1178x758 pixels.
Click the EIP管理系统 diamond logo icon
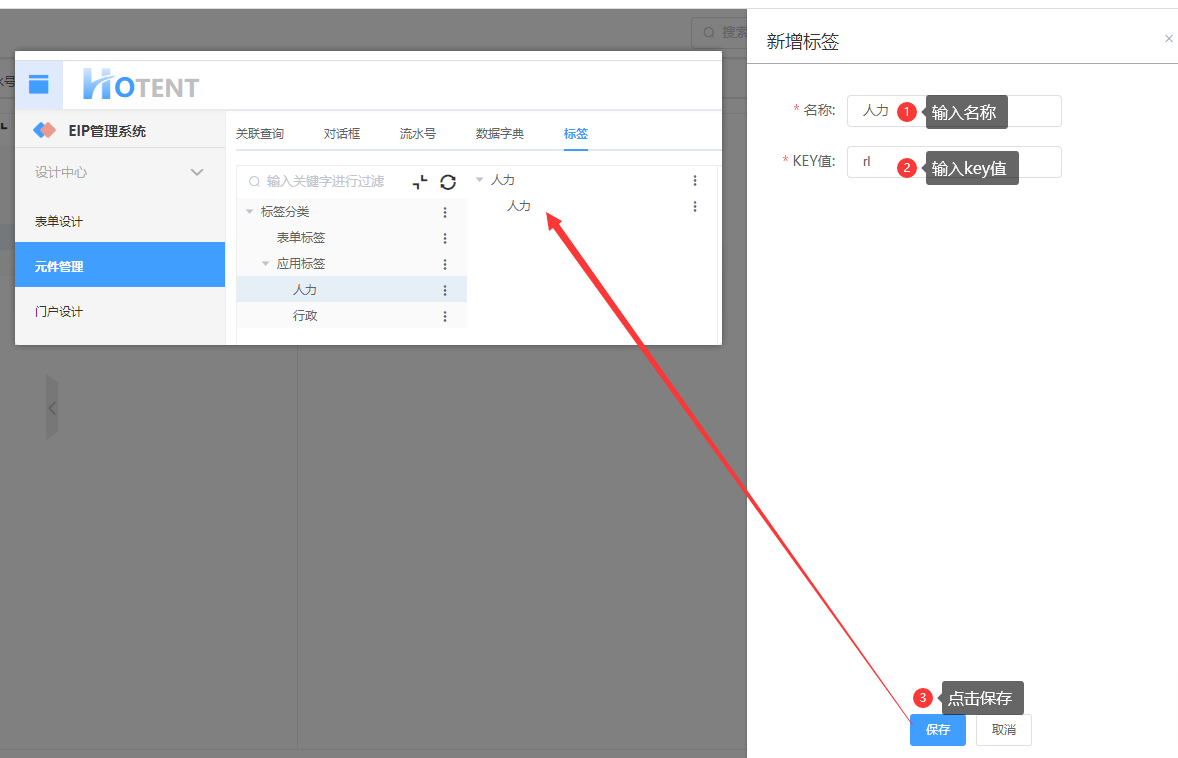click(44, 130)
